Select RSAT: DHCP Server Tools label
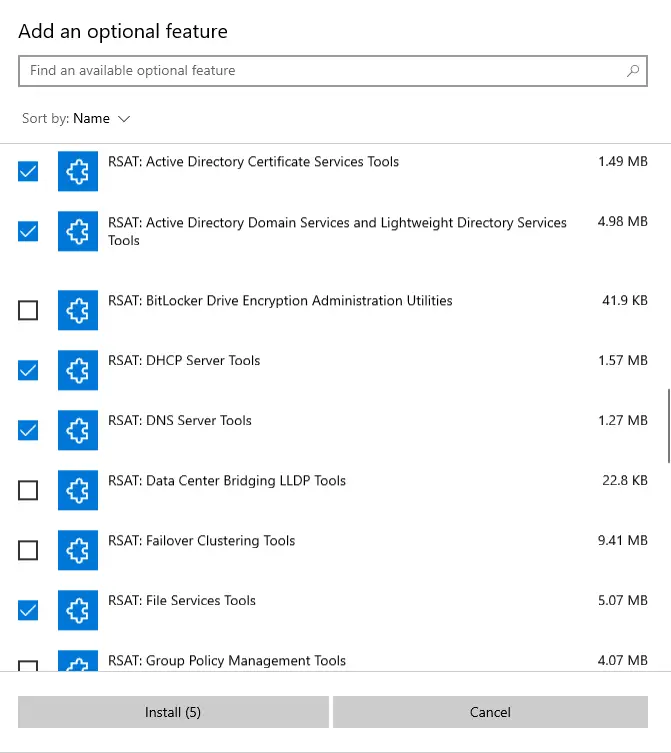Image resolution: width=671 pixels, height=753 pixels. coord(184,361)
